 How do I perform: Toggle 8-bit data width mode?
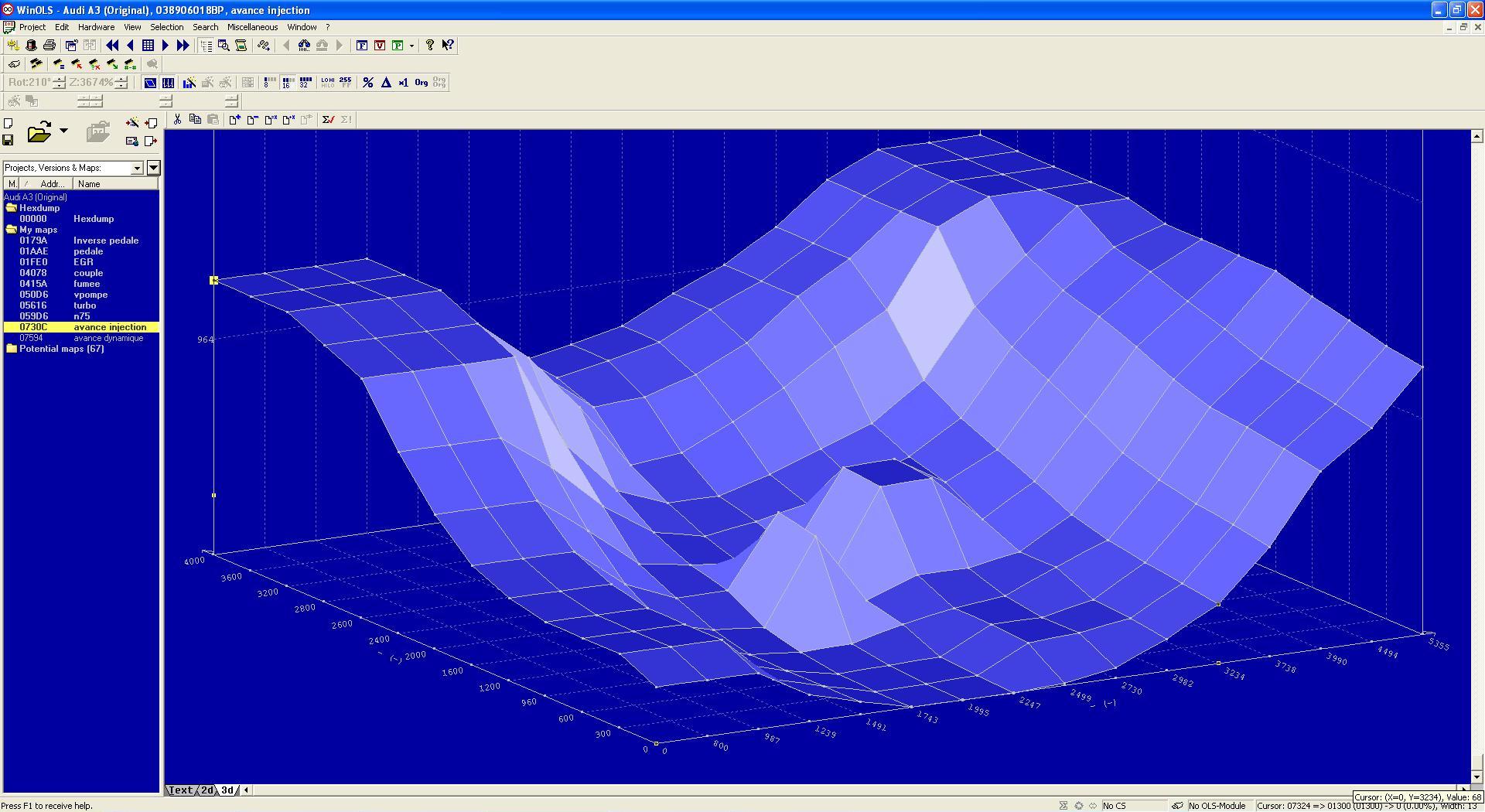pos(269,82)
